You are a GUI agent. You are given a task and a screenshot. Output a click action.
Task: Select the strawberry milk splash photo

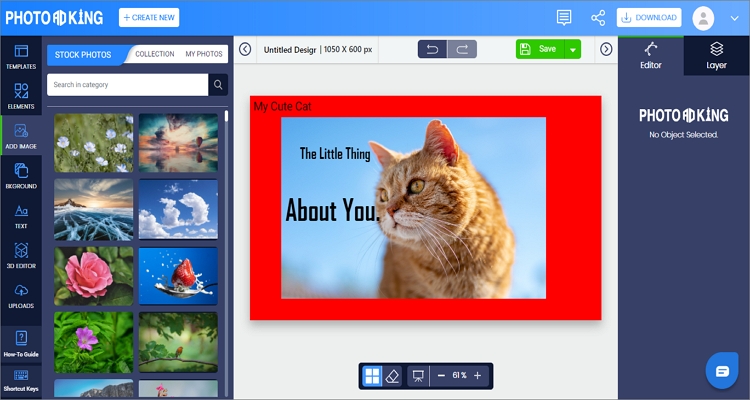(x=178, y=276)
